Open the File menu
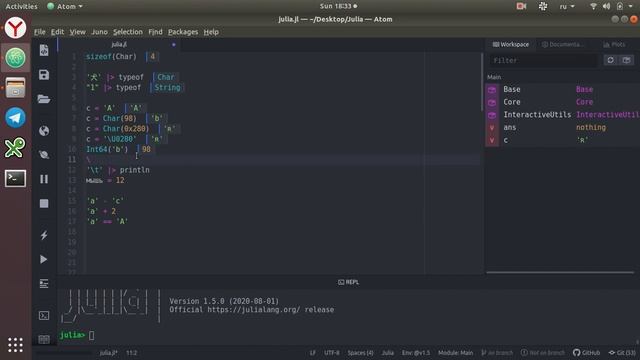 click(x=40, y=32)
